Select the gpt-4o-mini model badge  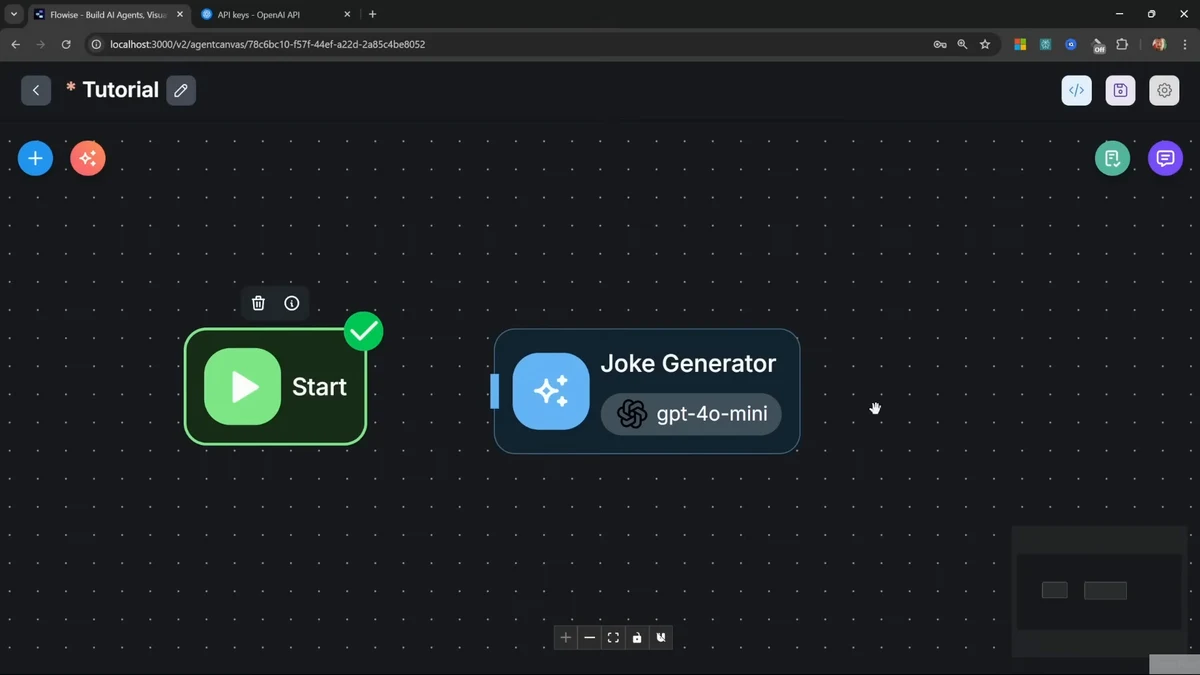pos(691,413)
